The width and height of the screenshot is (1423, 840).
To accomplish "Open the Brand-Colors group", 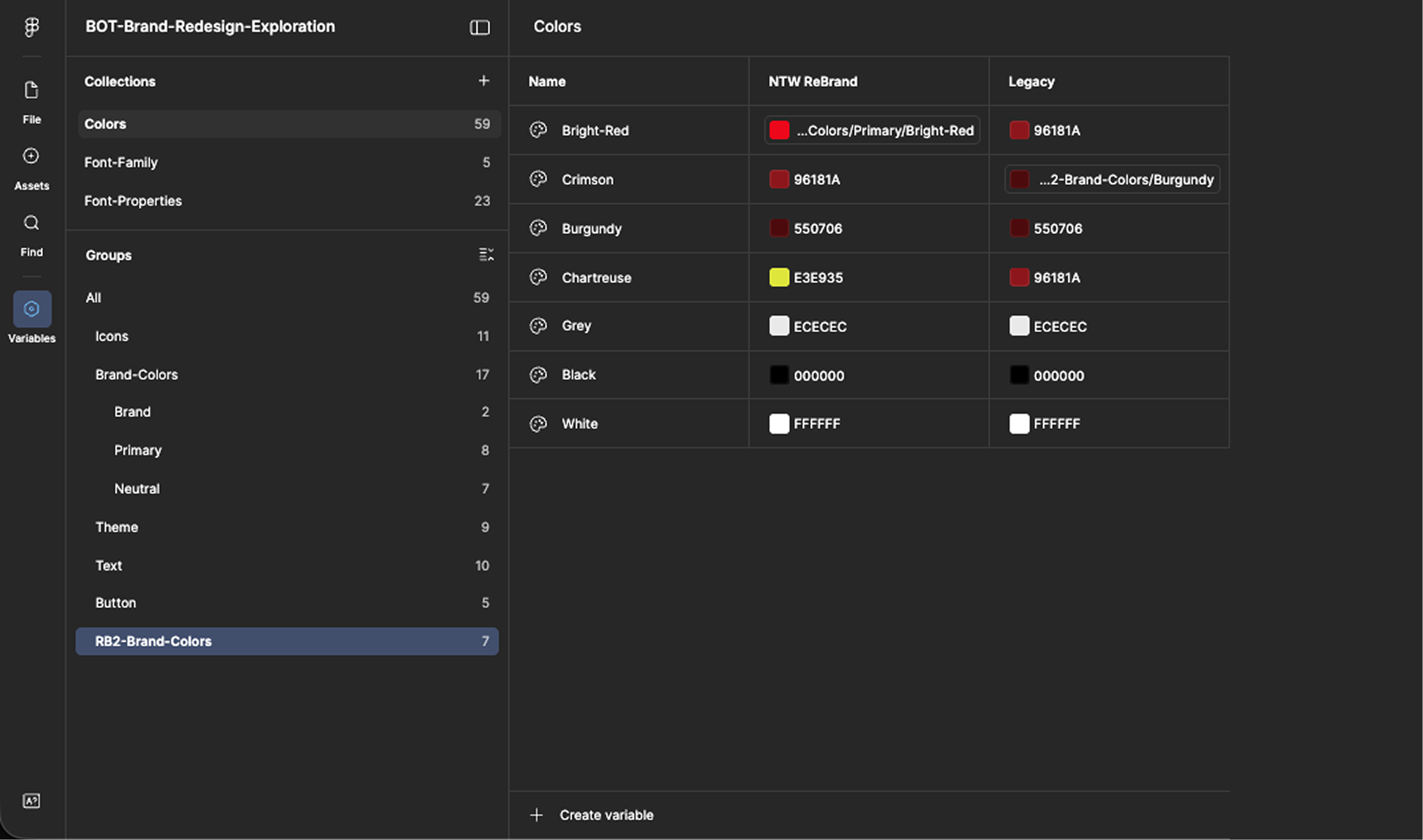I will 137,374.
